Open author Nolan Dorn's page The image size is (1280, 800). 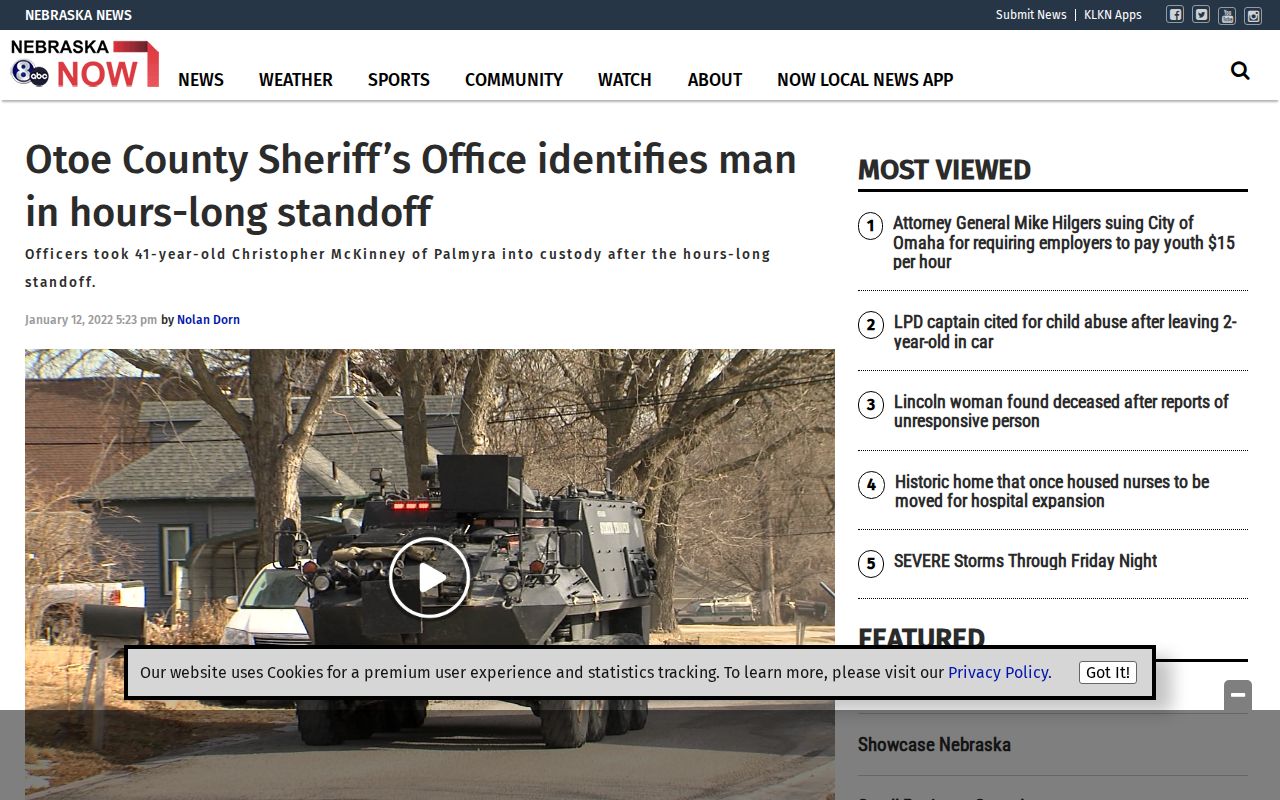tap(208, 320)
